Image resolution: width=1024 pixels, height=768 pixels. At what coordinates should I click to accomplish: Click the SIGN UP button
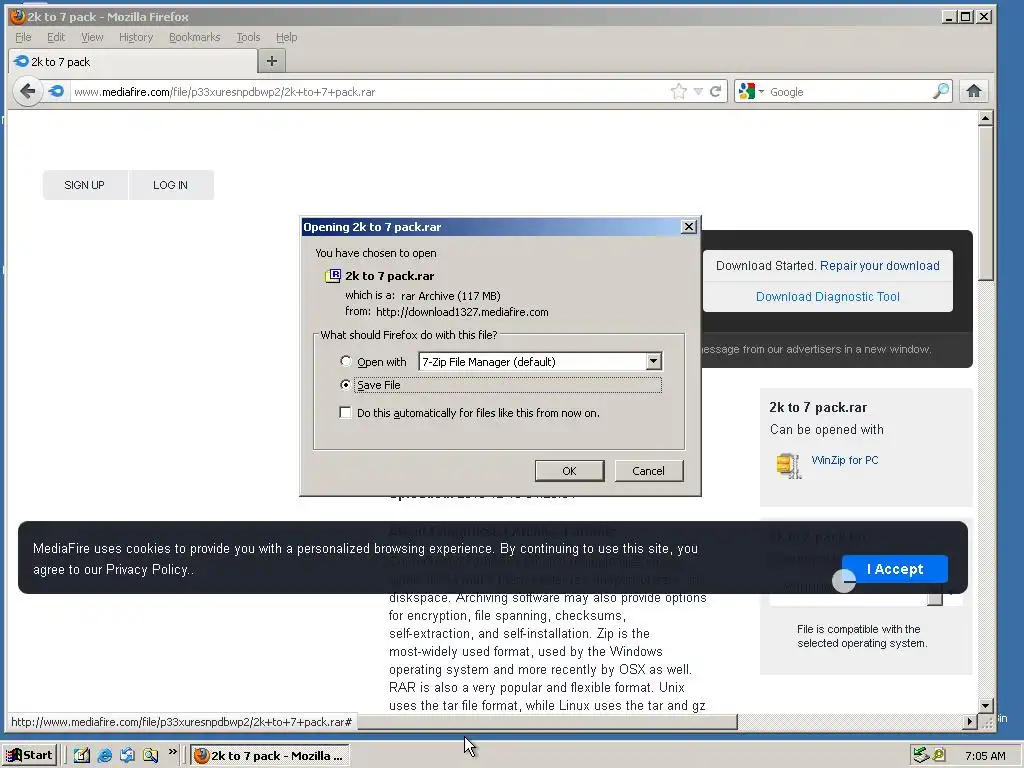coord(85,185)
